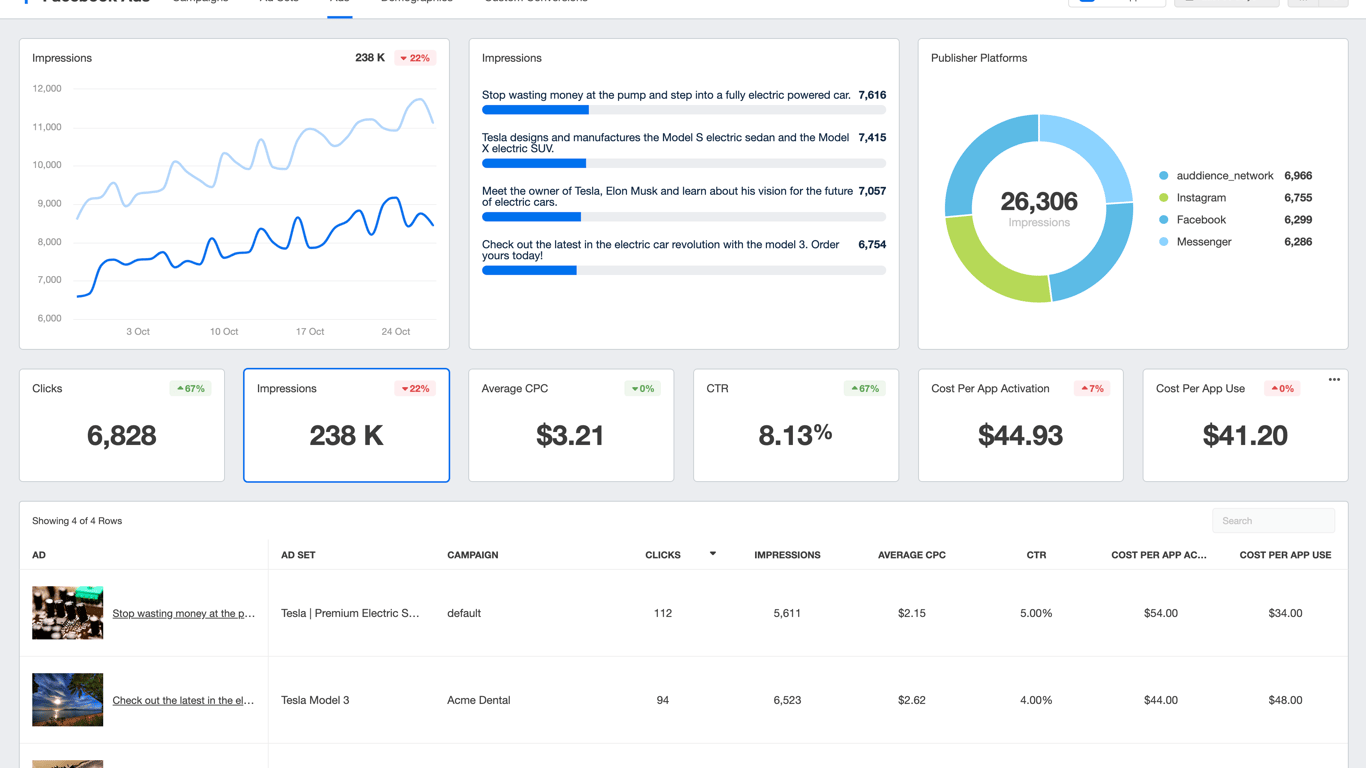Image resolution: width=1366 pixels, height=768 pixels.
Task: Sort table by the Impressions column header
Action: (x=787, y=555)
